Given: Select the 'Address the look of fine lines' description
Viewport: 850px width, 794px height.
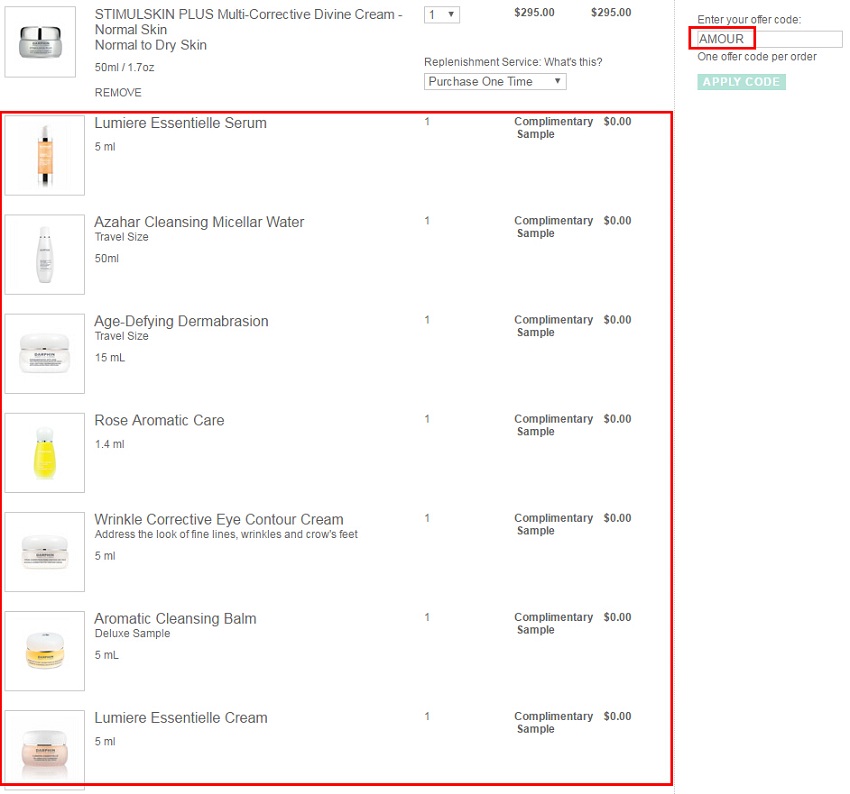Looking at the screenshot, I should (226, 534).
